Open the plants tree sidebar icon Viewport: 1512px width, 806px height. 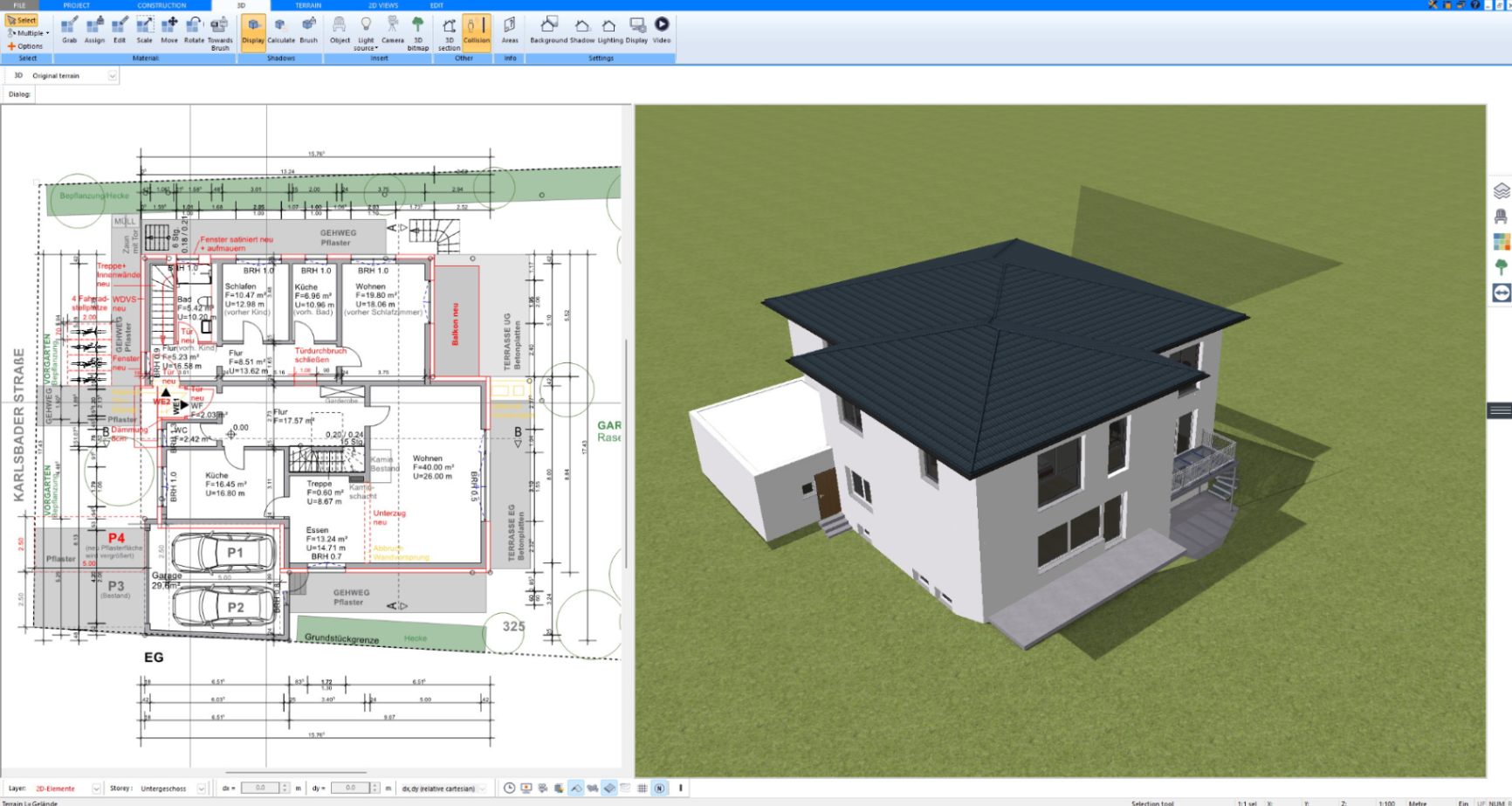1502,266
